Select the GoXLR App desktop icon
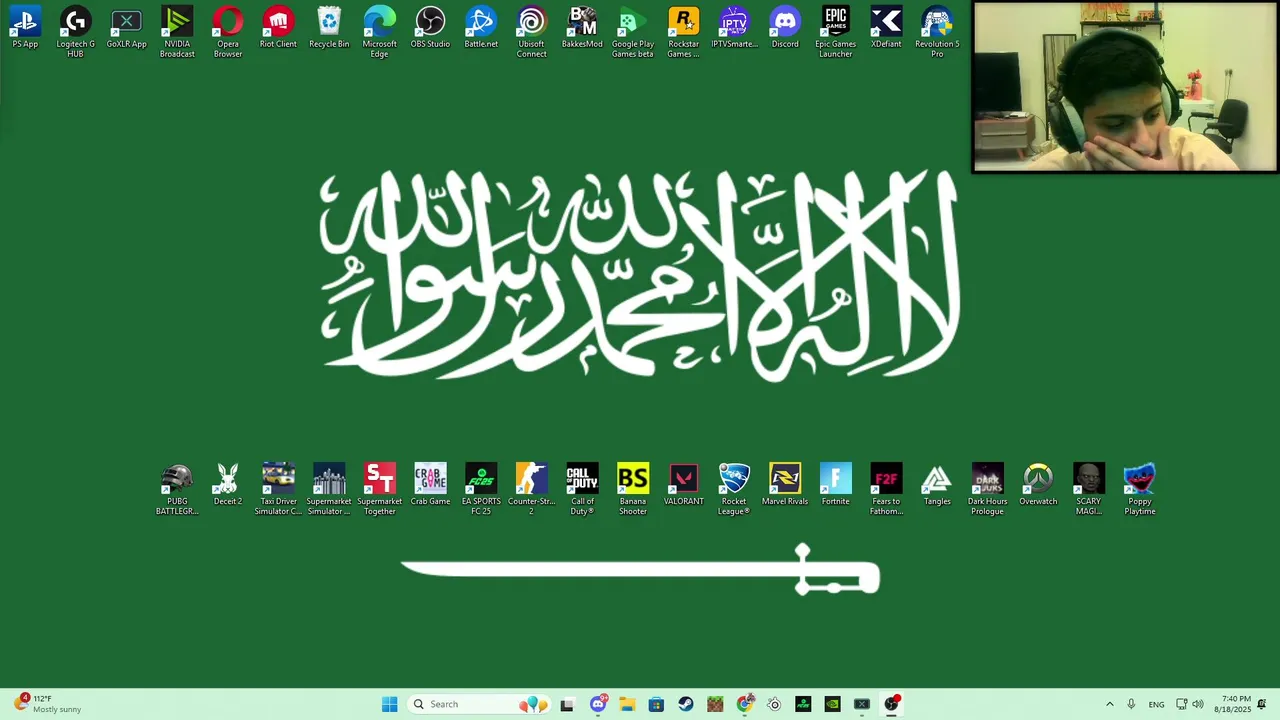This screenshot has width=1280, height=720. [126, 28]
